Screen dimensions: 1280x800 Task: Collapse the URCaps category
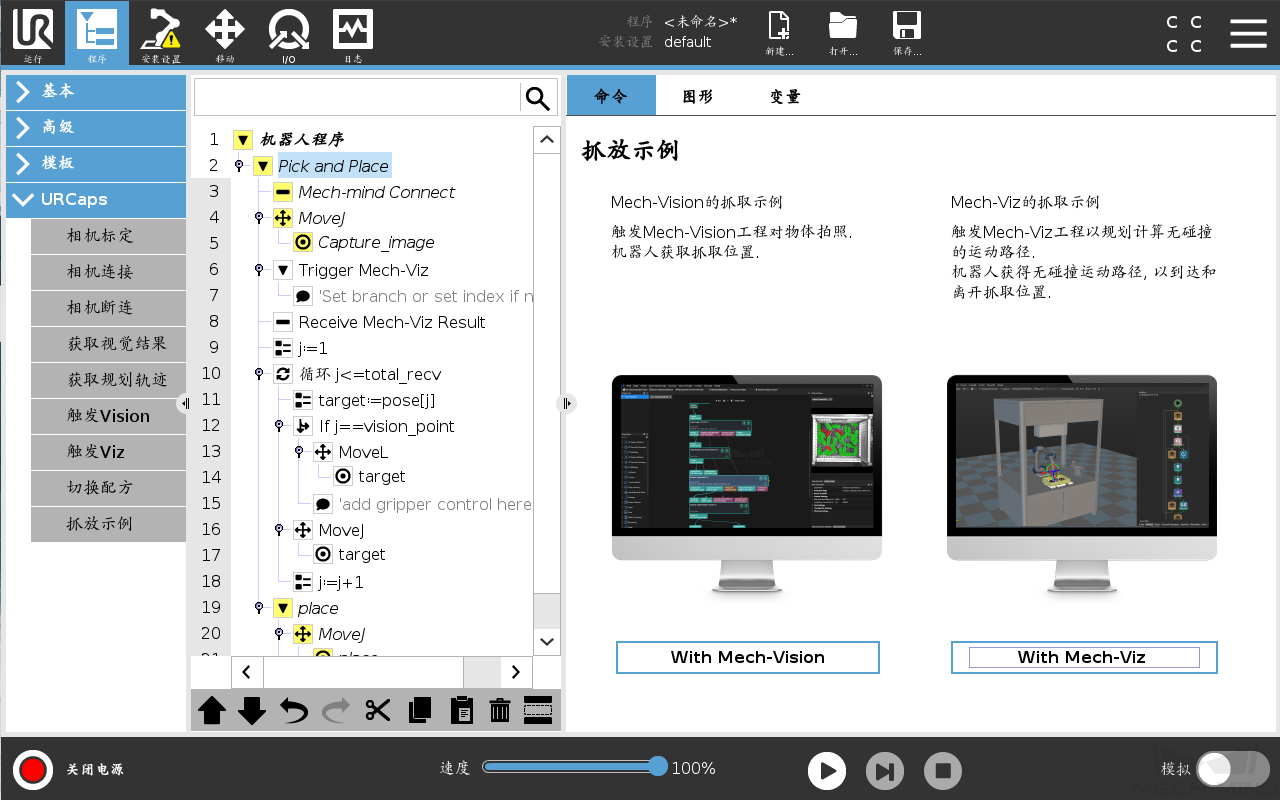[96, 199]
